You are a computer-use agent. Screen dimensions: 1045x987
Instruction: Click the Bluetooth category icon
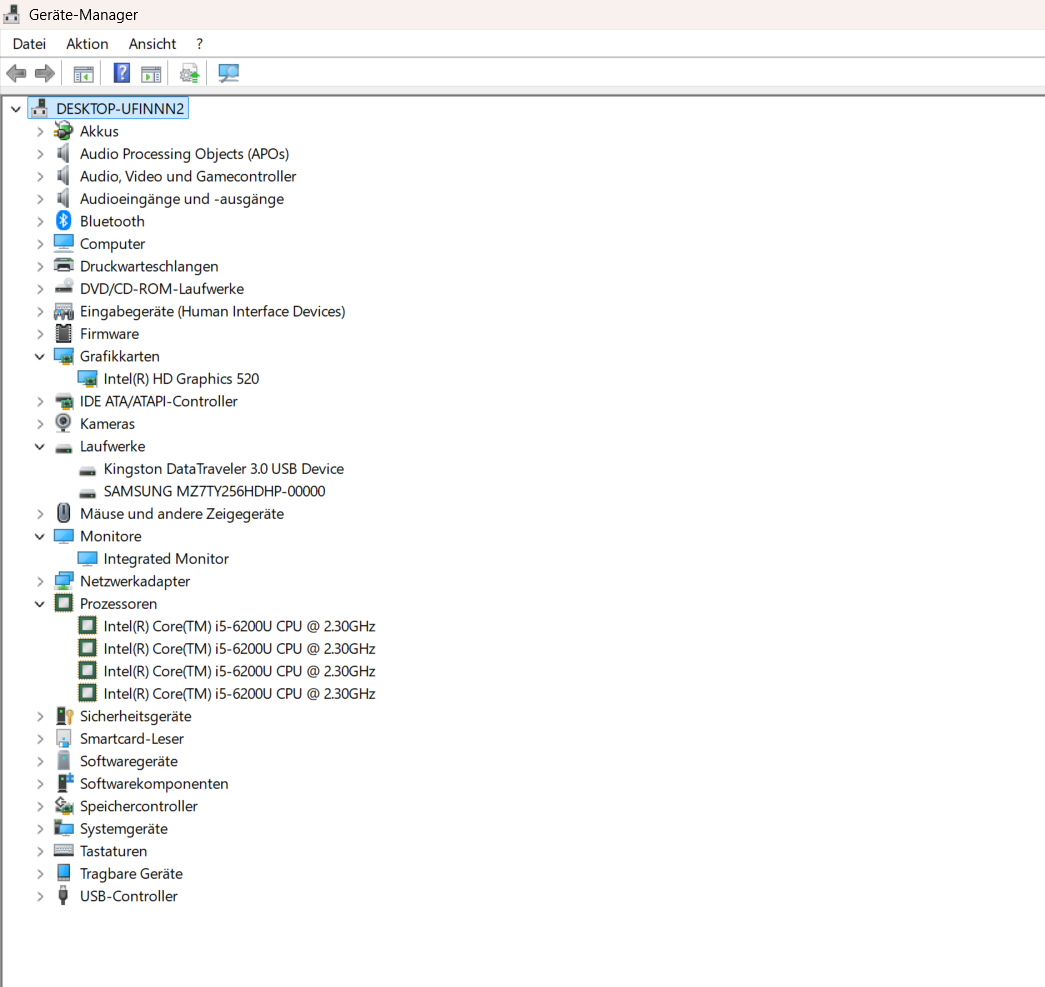[63, 221]
